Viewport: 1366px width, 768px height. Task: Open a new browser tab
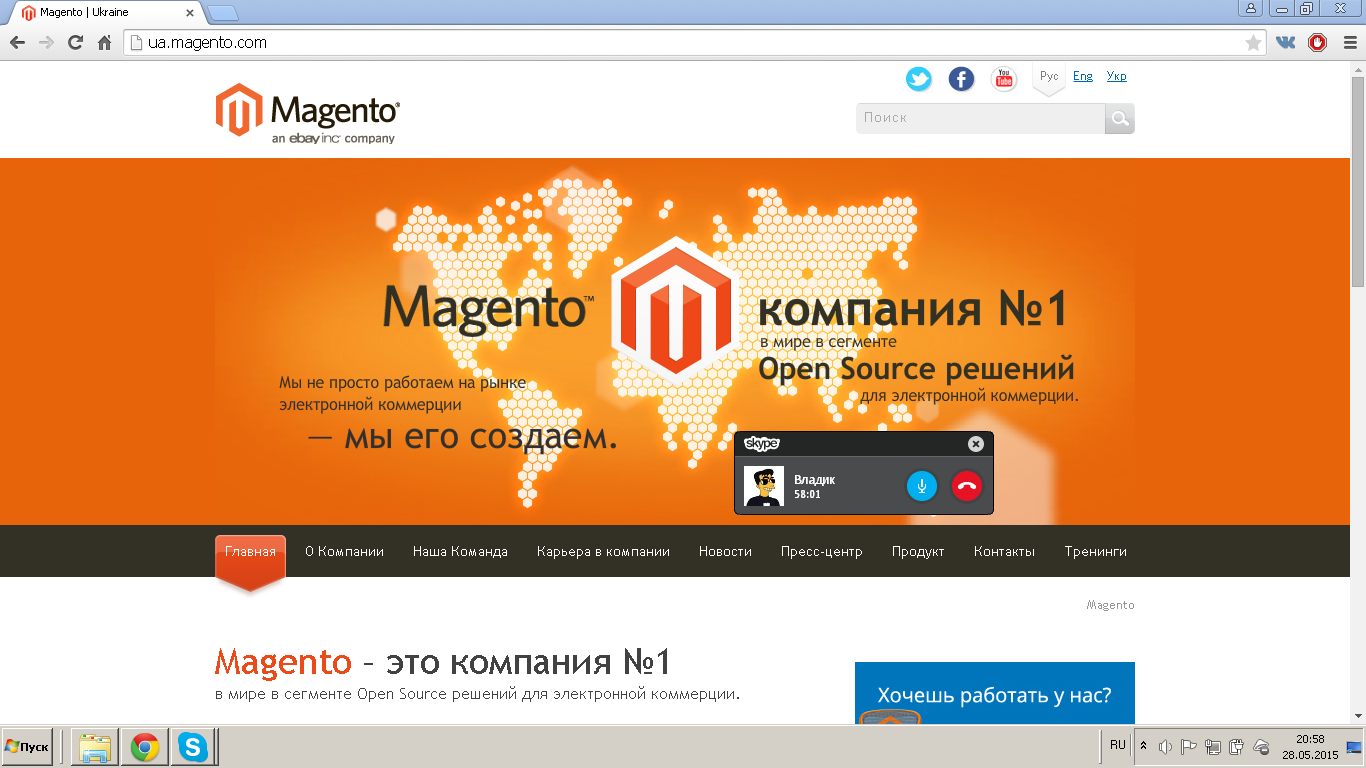(x=223, y=13)
